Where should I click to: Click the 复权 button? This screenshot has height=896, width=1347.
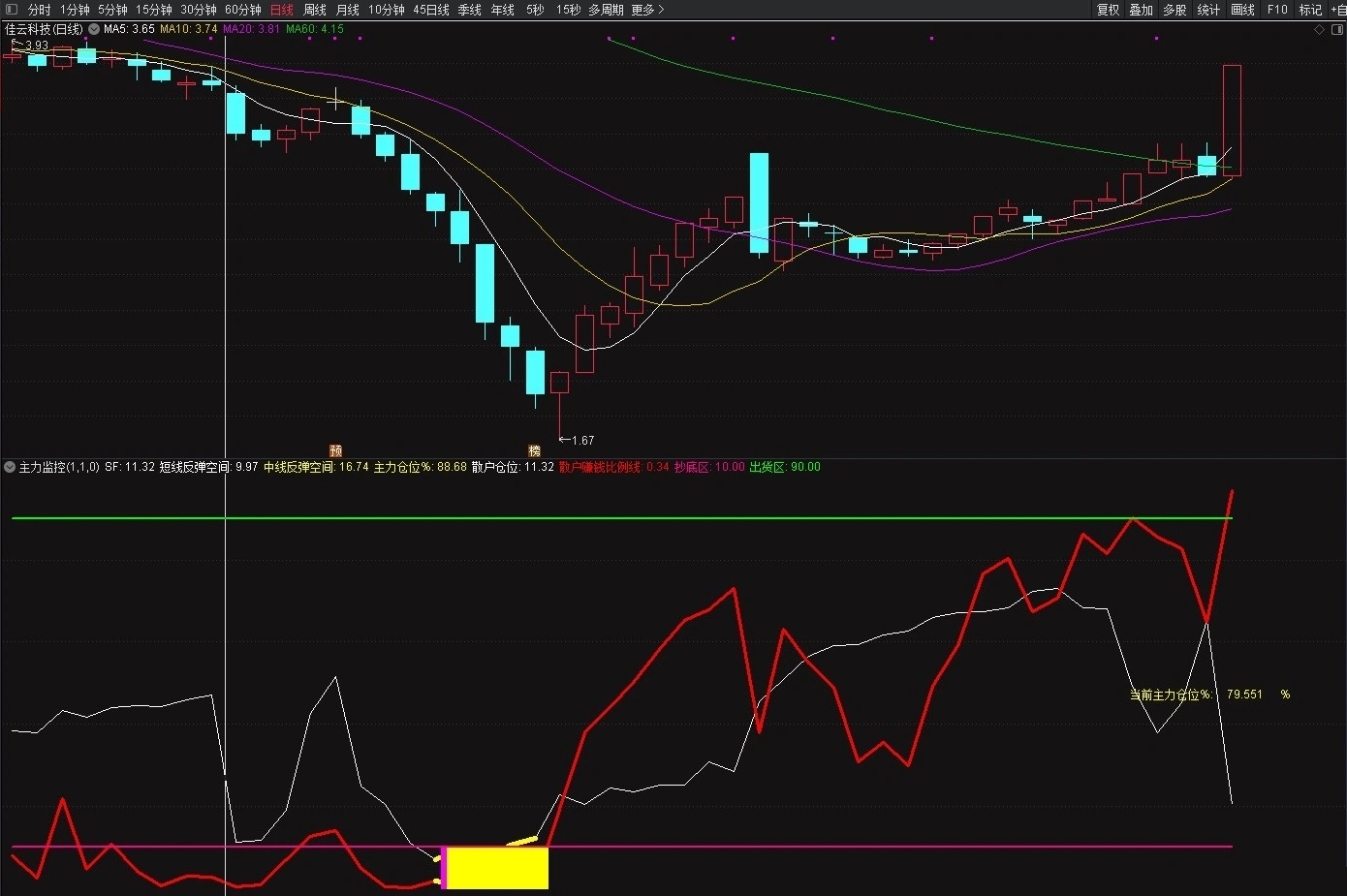coord(1109,10)
